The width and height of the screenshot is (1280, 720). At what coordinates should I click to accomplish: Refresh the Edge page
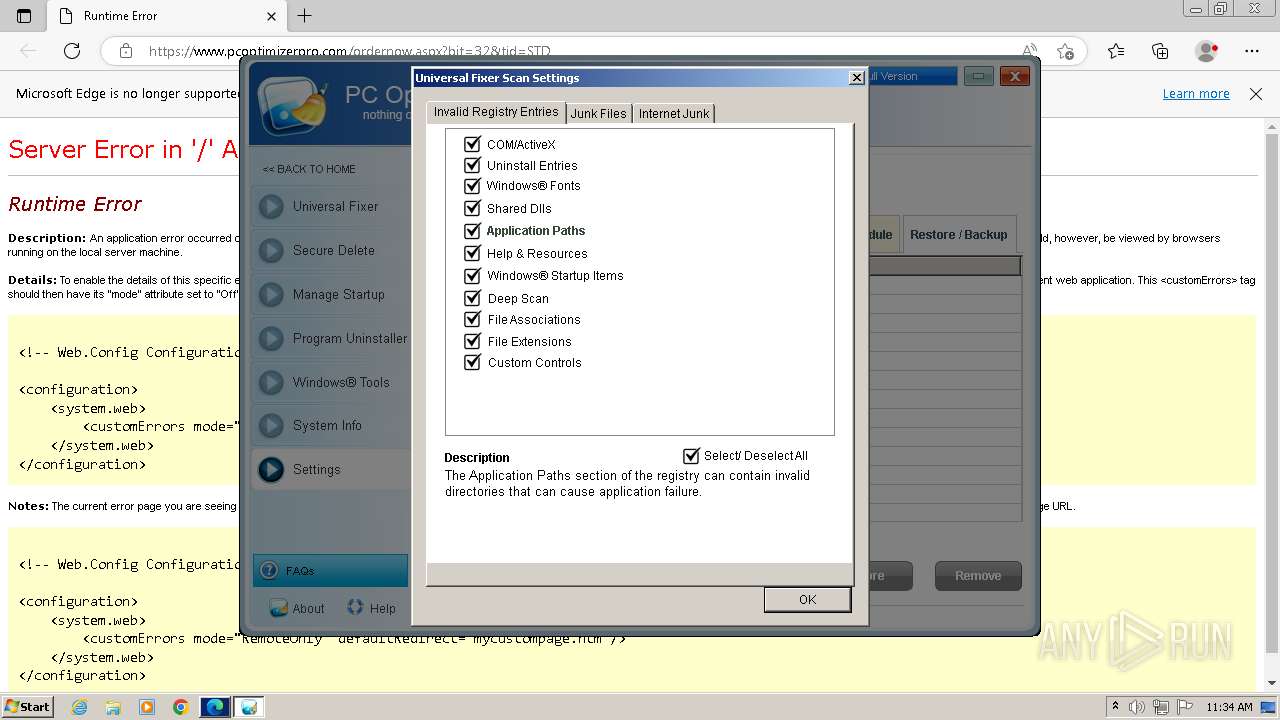(x=72, y=51)
